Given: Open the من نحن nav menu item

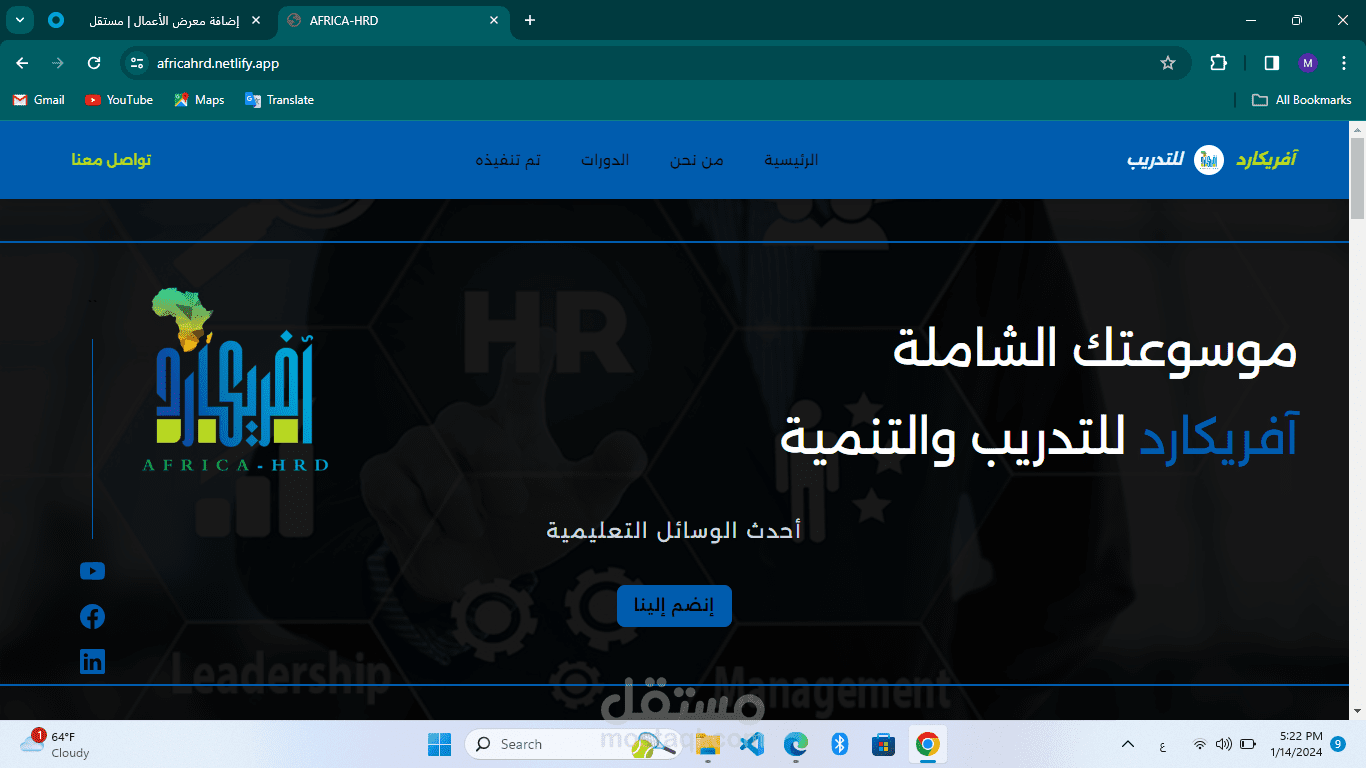Looking at the screenshot, I should [x=697, y=160].
